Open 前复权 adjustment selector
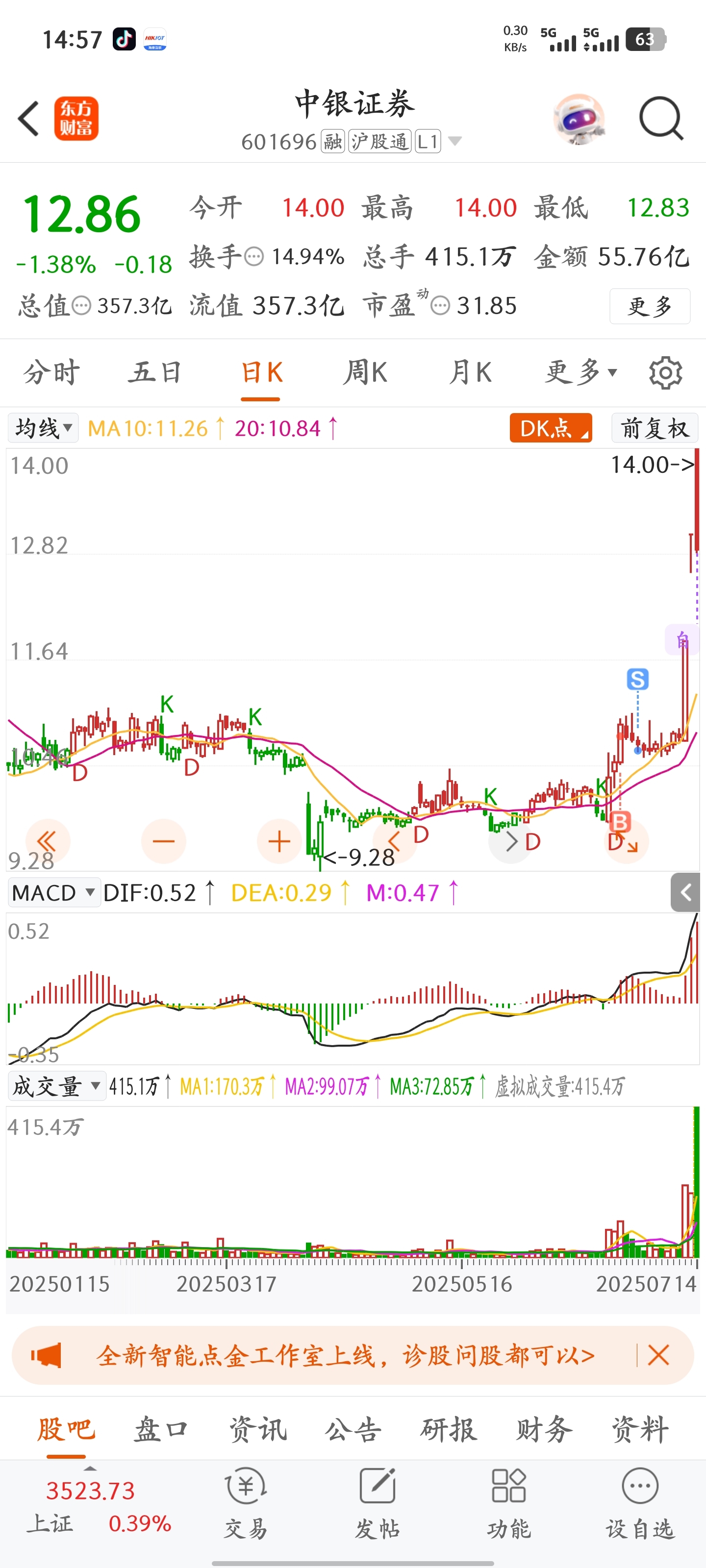This screenshot has height=1568, width=706. [x=654, y=428]
